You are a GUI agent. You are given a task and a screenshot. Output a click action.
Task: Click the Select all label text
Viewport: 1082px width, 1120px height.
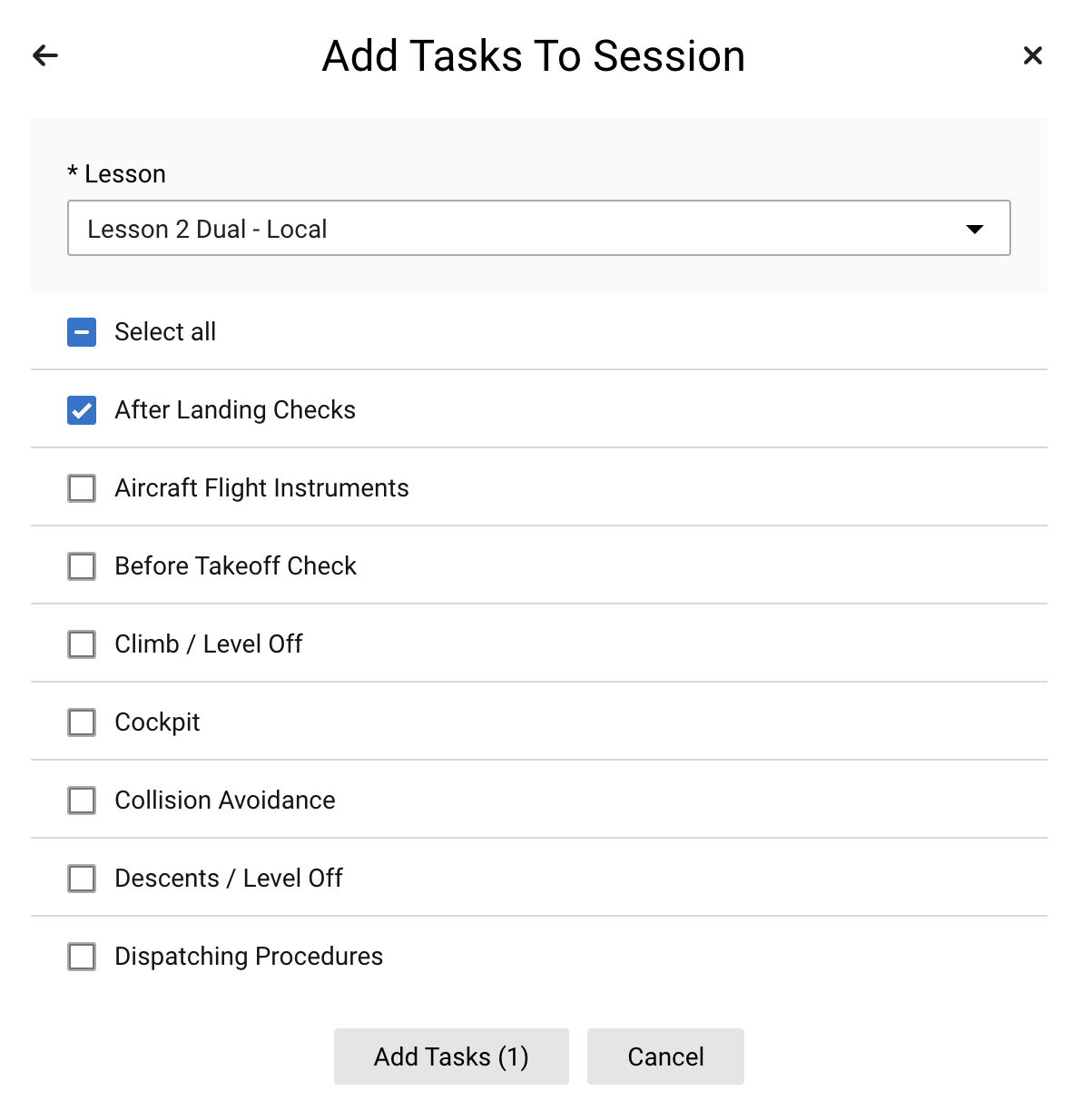pos(165,332)
